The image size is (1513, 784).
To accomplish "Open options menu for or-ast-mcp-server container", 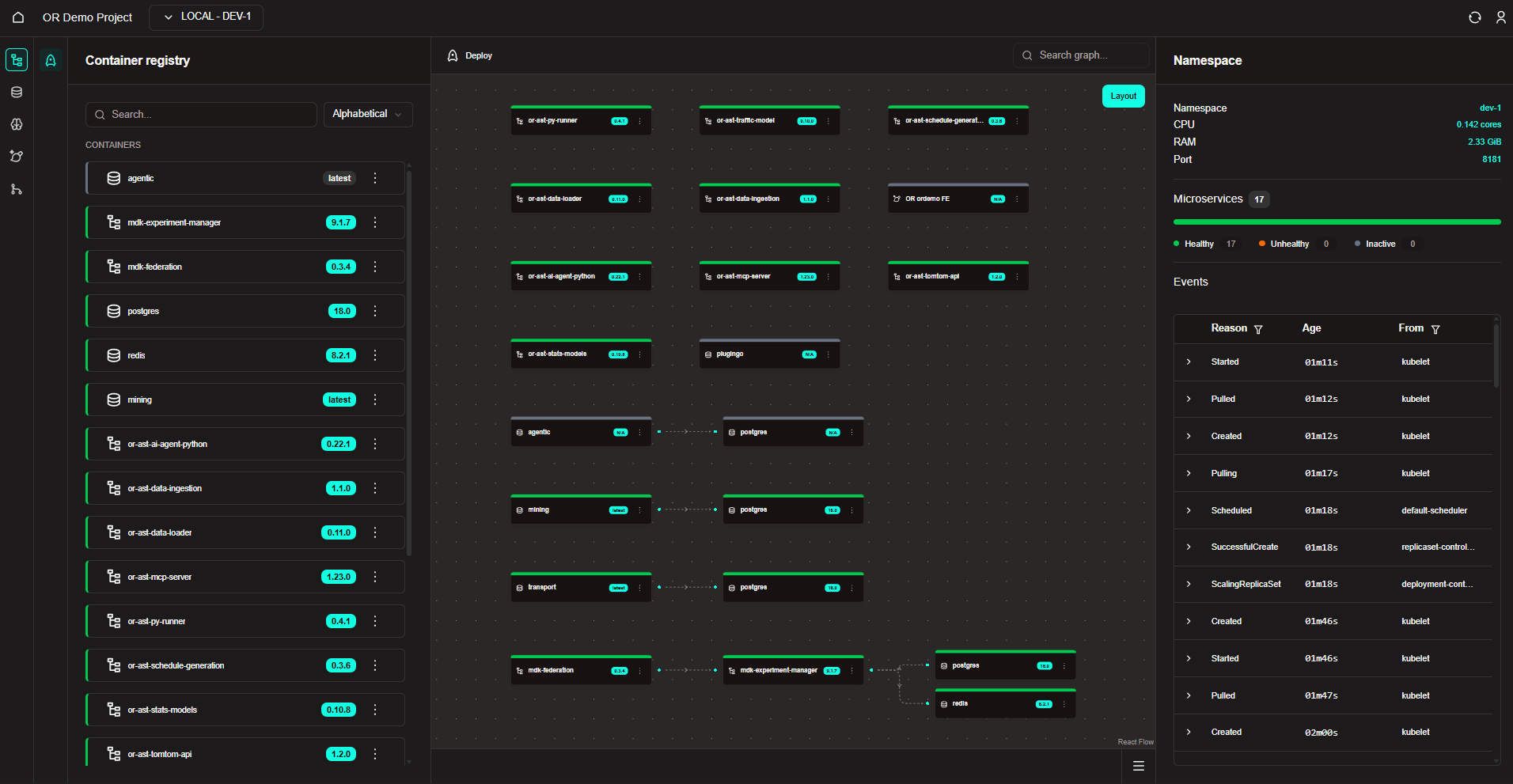I will pyautogui.click(x=375, y=577).
